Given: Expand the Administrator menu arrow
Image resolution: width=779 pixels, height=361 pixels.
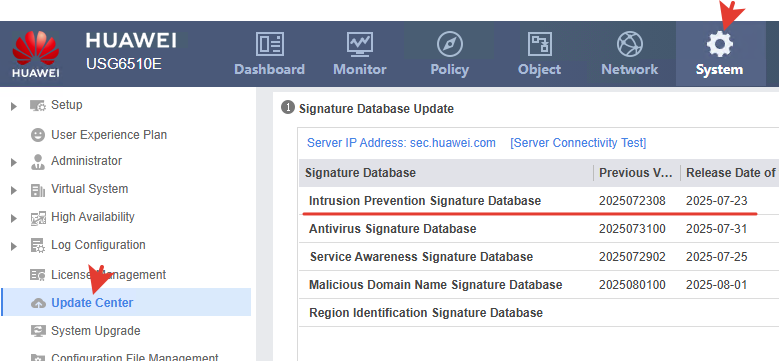Looking at the screenshot, I should coord(14,162).
